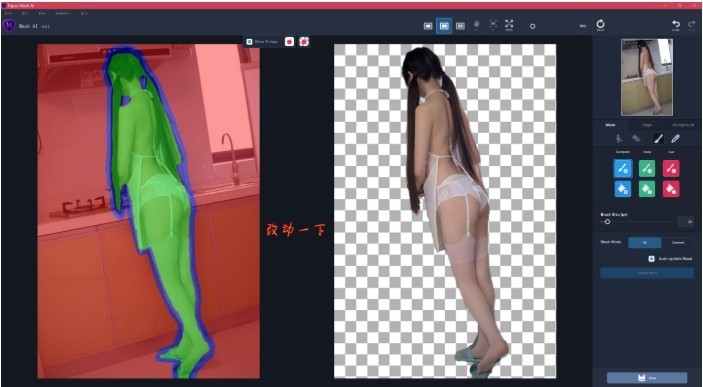Choose the greyed icon beside the person tool
This screenshot has width=703, height=387.
pyautogui.click(x=636, y=139)
